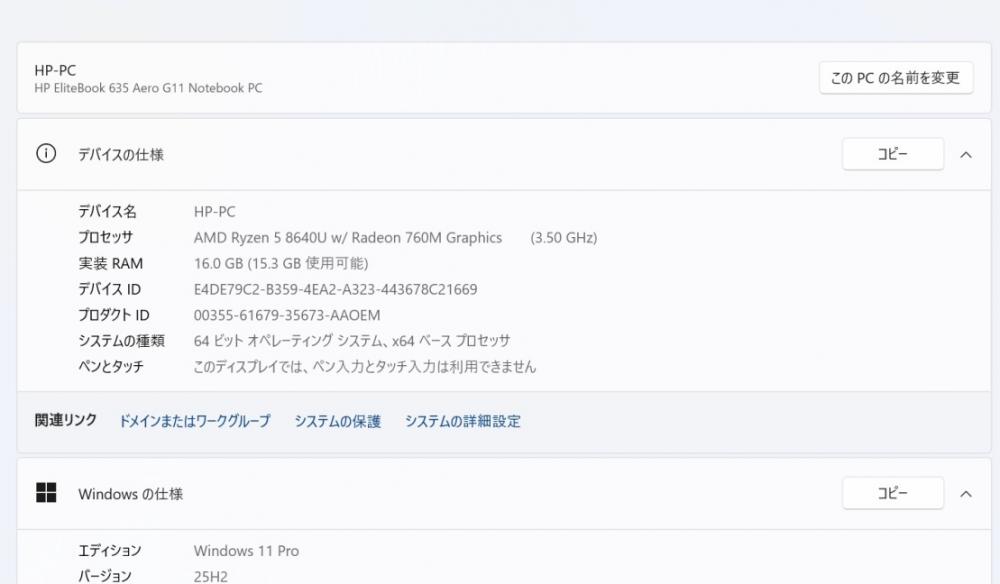Click the HP-PC name at the top
Screen dimensions: 1000x584
[x=55, y=70]
